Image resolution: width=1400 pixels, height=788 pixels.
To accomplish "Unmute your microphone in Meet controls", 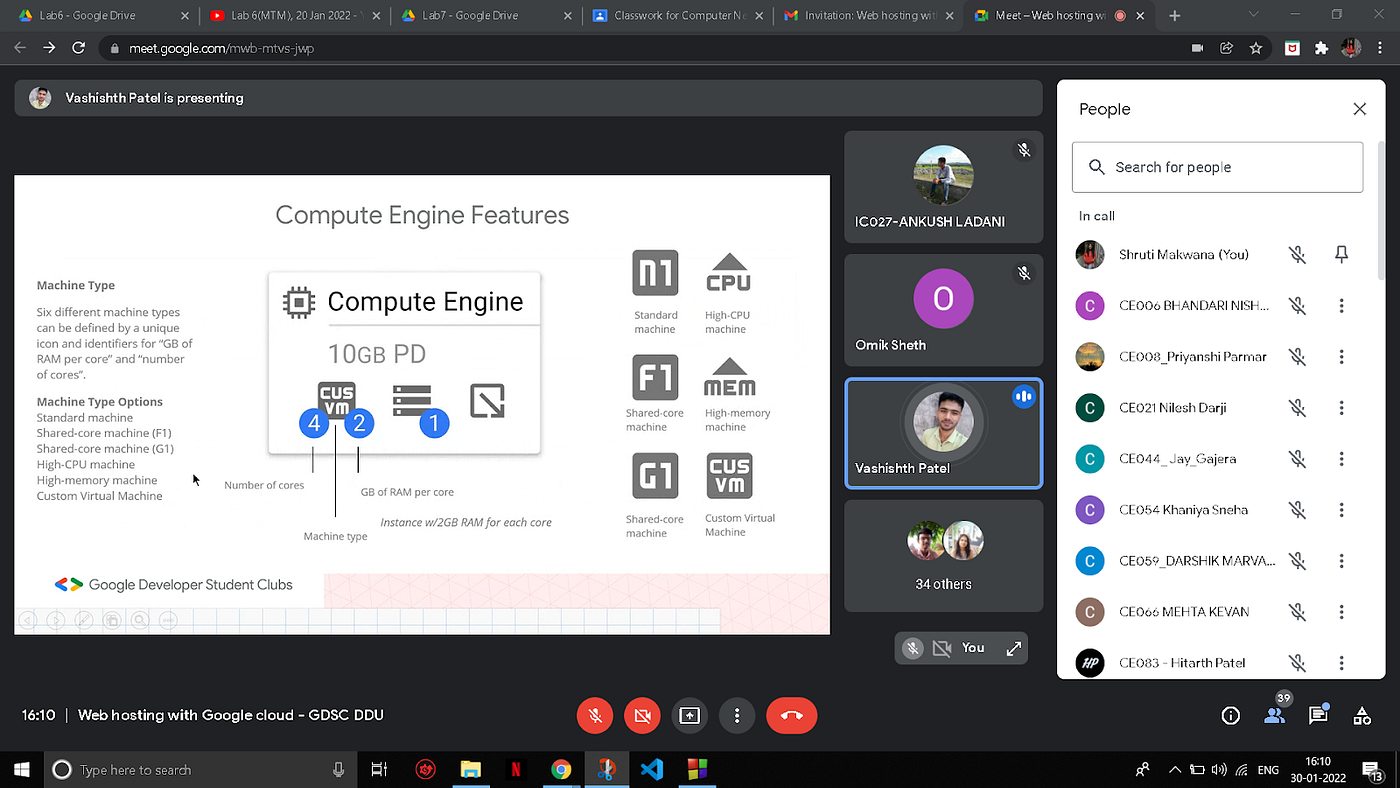I will (594, 715).
